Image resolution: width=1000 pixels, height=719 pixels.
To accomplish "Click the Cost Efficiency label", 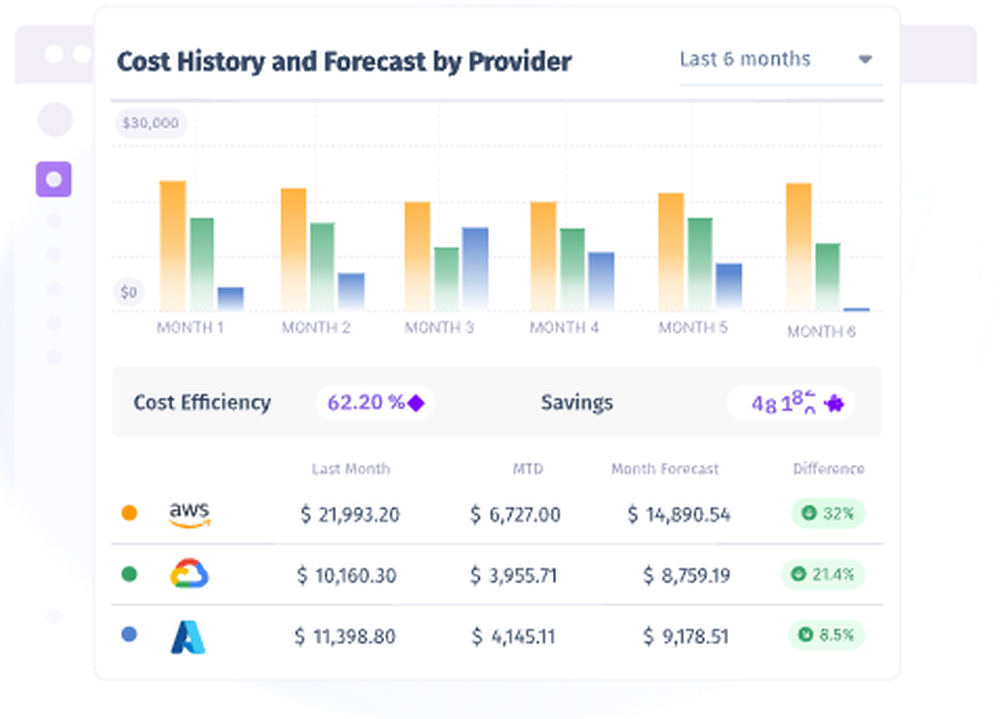I will click(x=202, y=403).
